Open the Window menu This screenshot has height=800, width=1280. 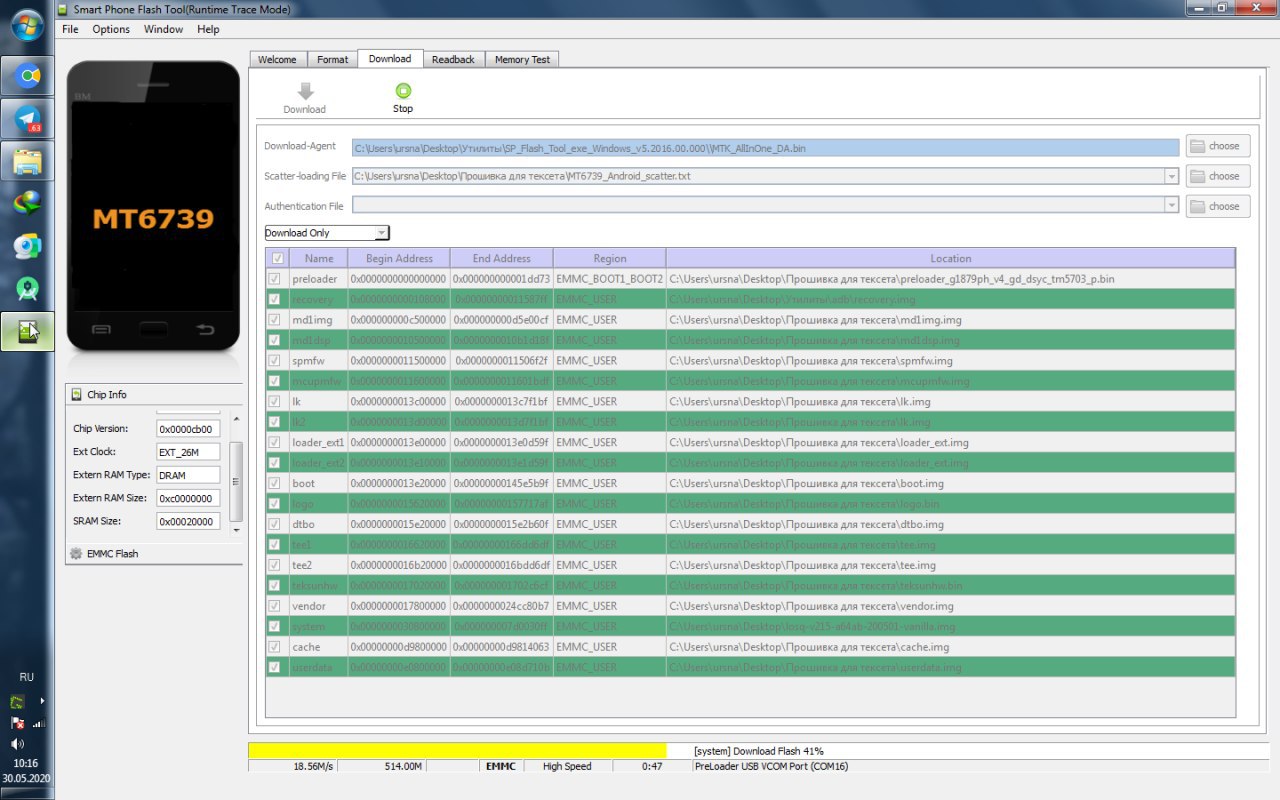163,29
